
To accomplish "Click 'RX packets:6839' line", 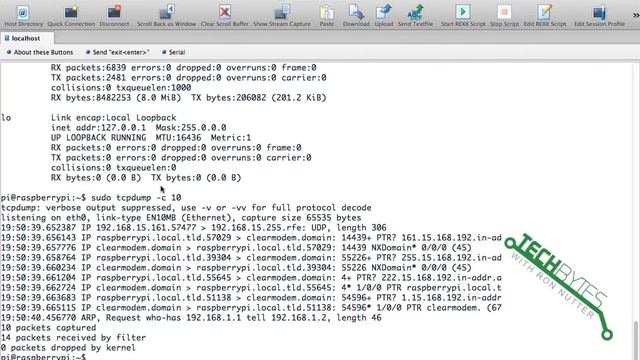I will pyautogui.click(x=184, y=68).
